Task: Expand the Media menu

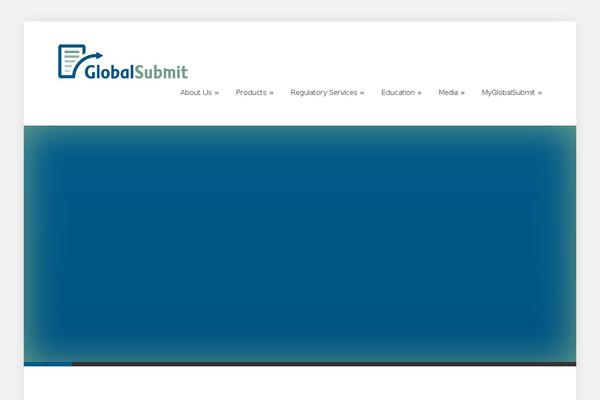Action: tap(452, 93)
